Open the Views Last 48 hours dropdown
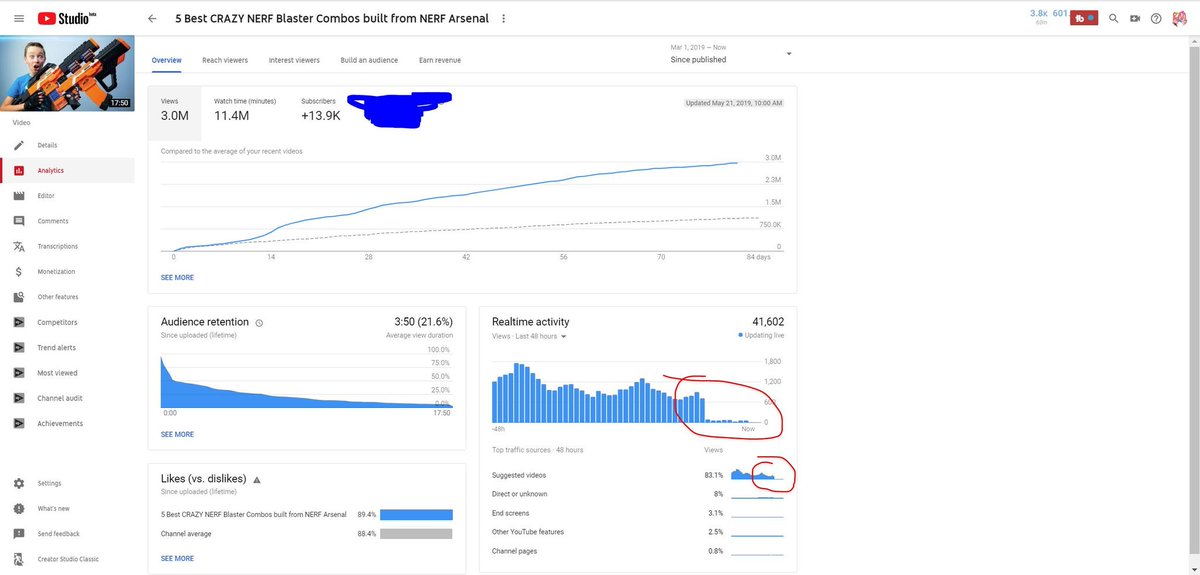1200x575 pixels. [529, 337]
